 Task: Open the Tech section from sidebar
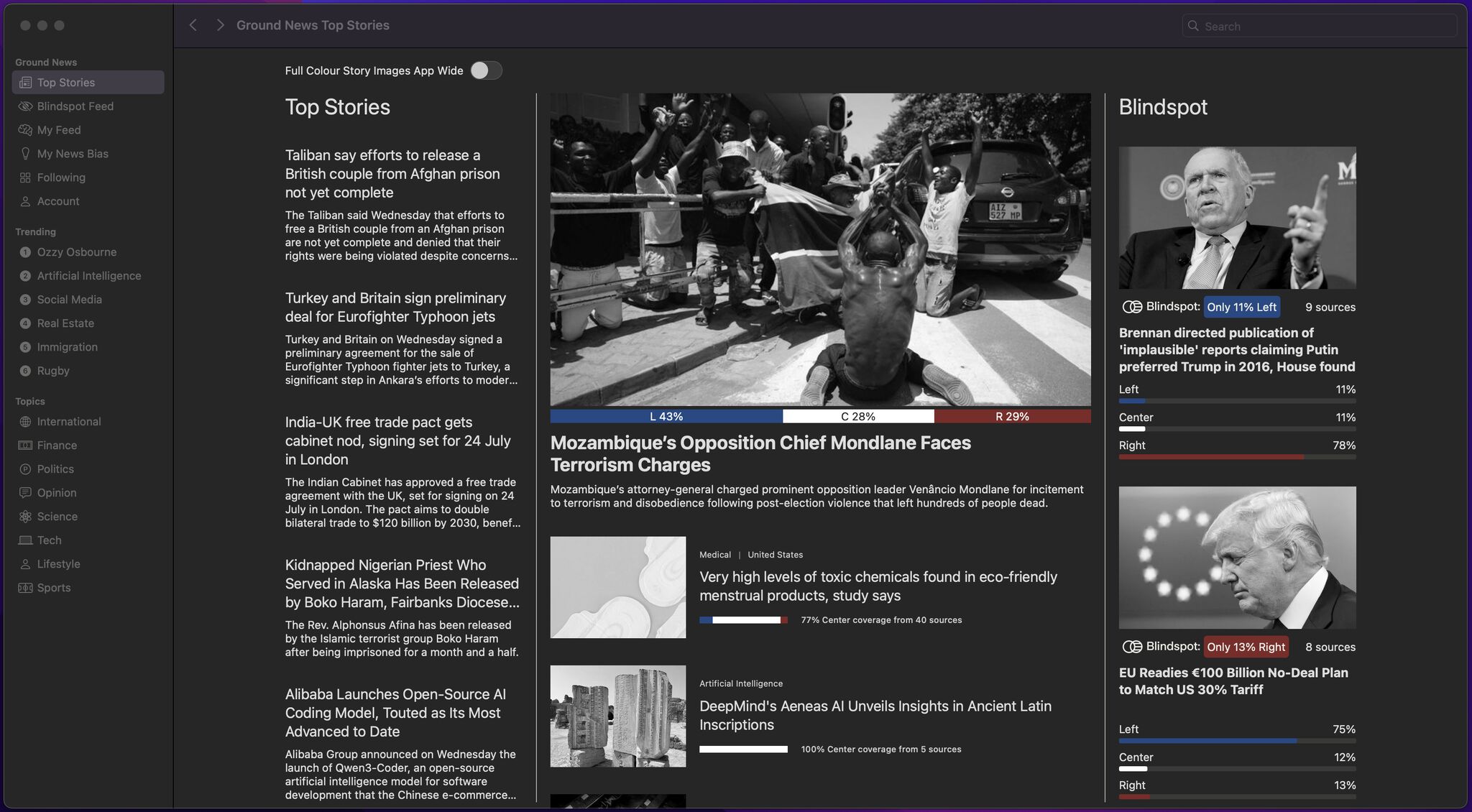[48, 540]
